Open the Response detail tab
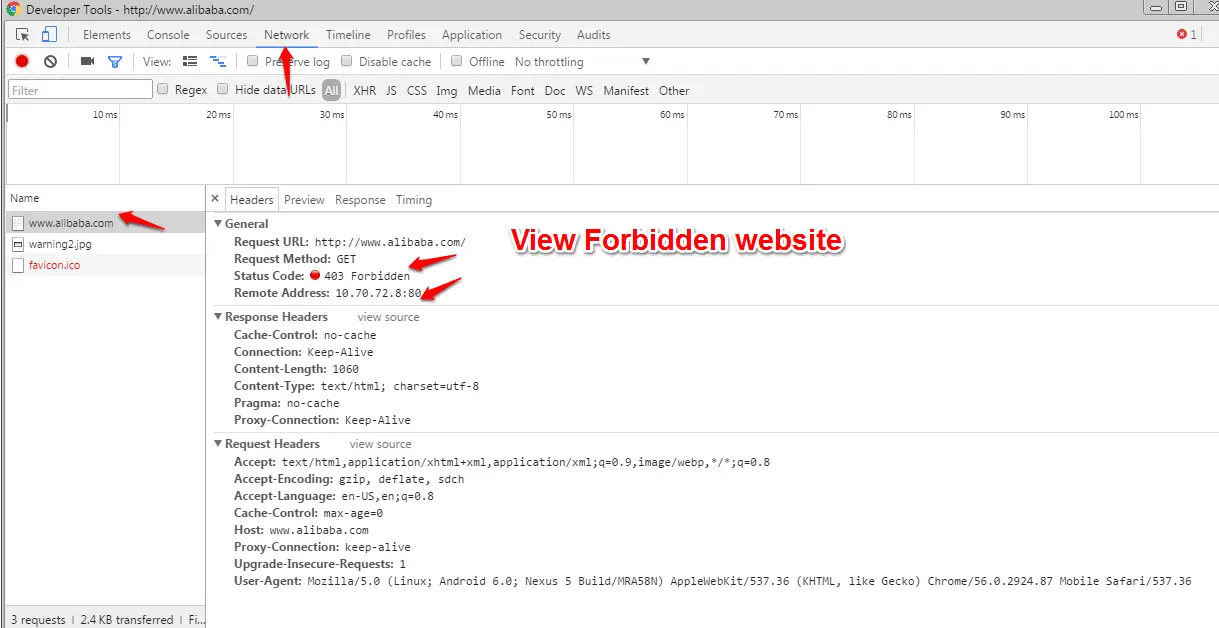1219x628 pixels. point(360,199)
